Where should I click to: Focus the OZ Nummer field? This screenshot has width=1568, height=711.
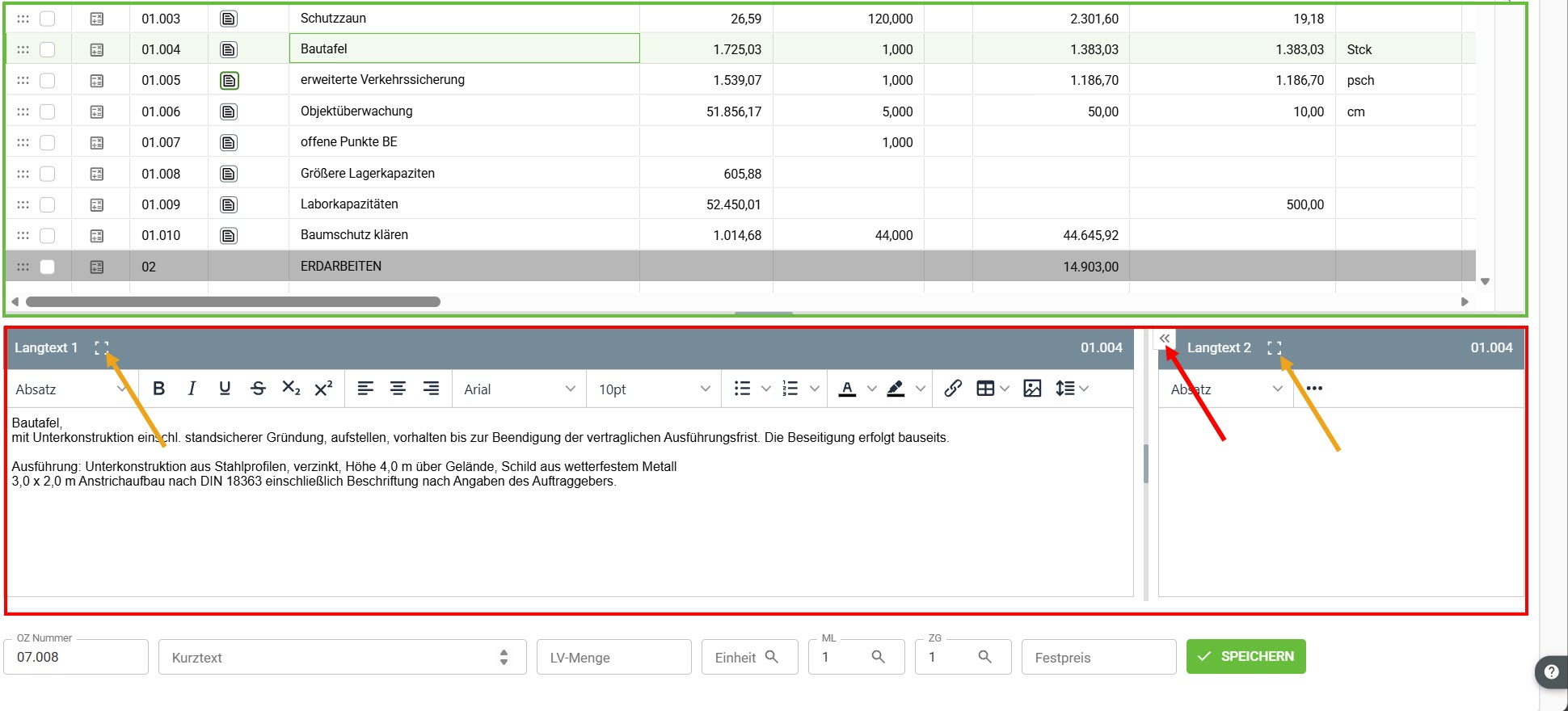tap(76, 657)
